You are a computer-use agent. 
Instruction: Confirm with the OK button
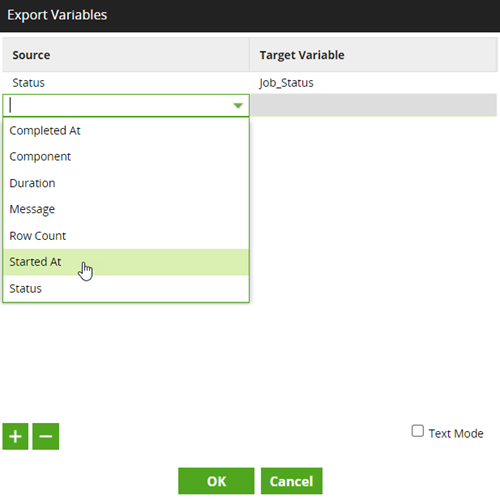(x=216, y=481)
